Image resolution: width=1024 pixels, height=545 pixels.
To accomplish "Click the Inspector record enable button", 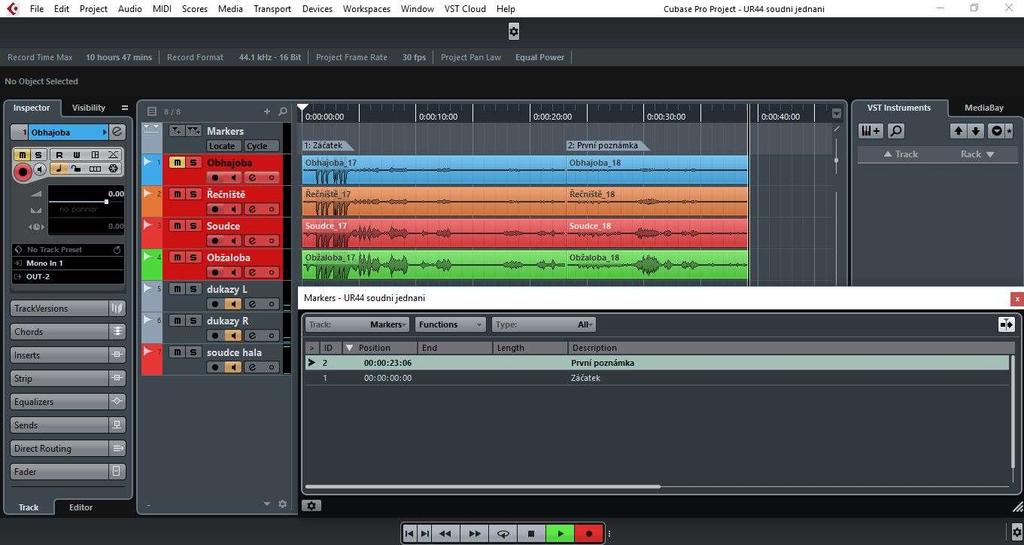I will [23, 172].
